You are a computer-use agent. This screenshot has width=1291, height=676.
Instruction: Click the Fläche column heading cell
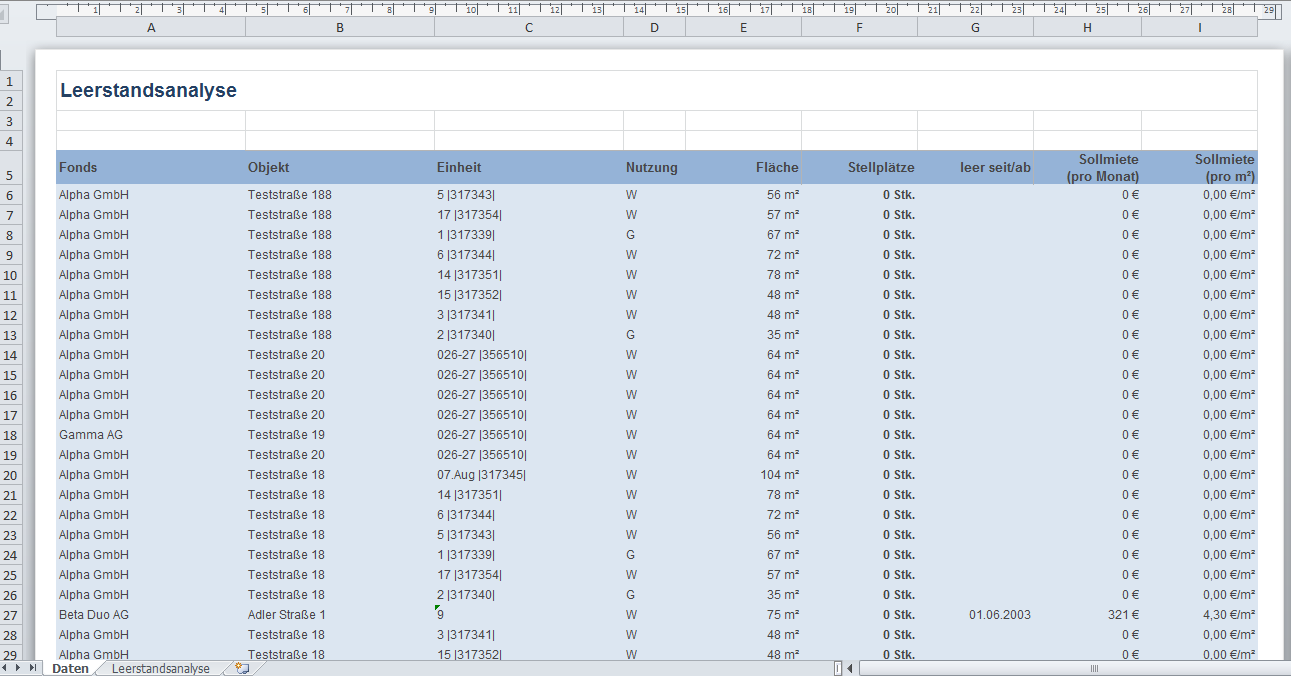pos(744,167)
